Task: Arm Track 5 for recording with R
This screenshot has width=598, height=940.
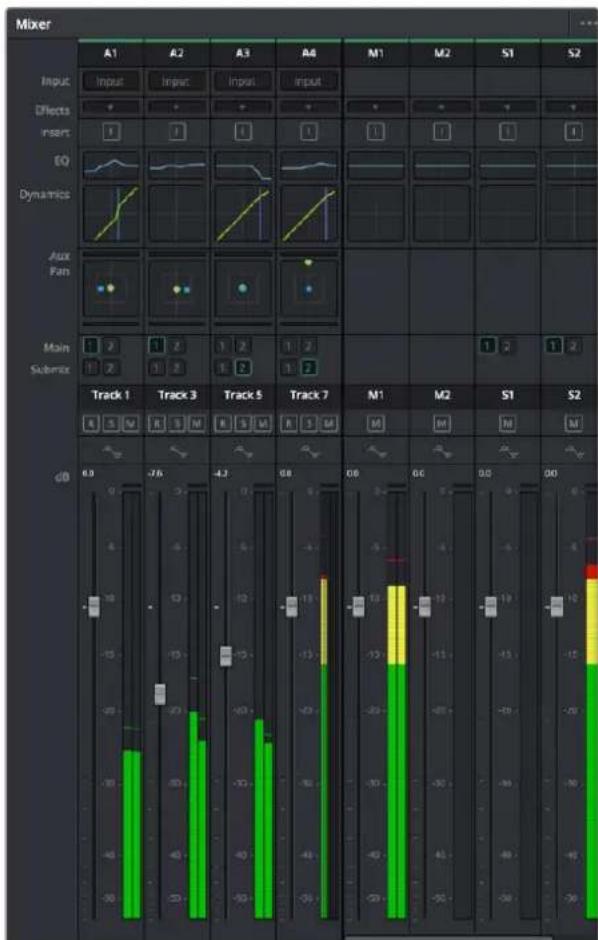Action: click(x=222, y=424)
